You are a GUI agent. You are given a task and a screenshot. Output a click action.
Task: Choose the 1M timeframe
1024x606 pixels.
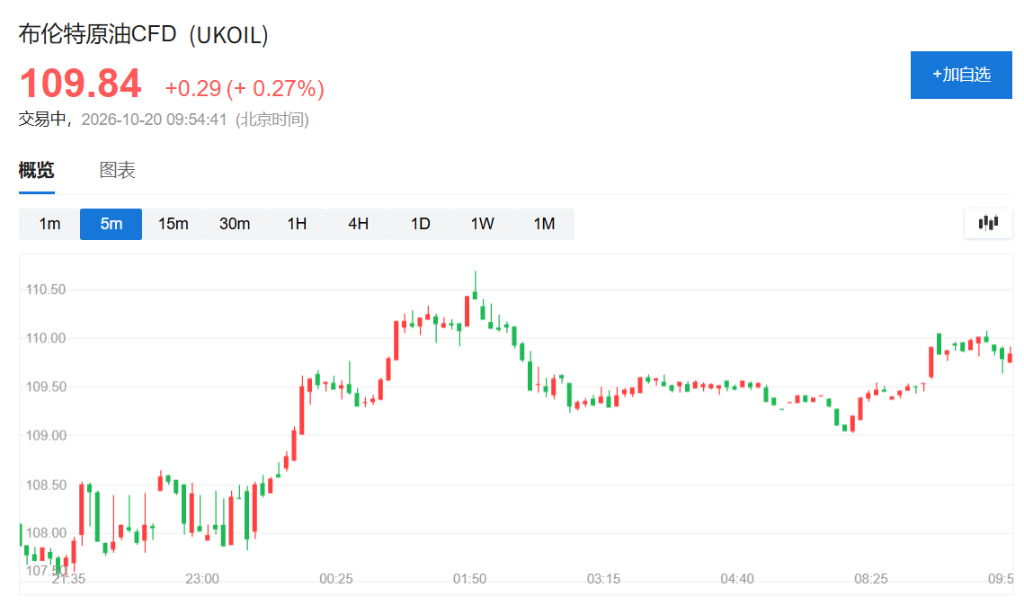[x=544, y=224]
